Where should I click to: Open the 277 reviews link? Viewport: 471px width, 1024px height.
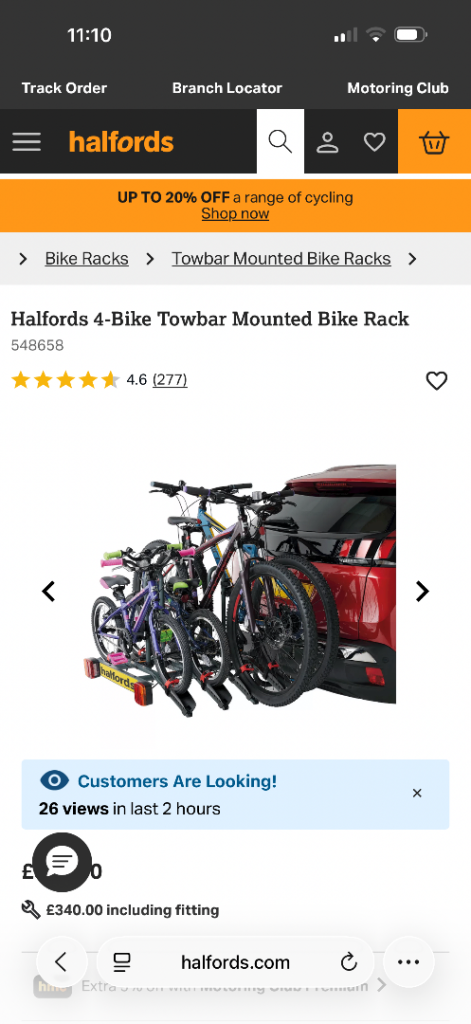[x=170, y=379]
